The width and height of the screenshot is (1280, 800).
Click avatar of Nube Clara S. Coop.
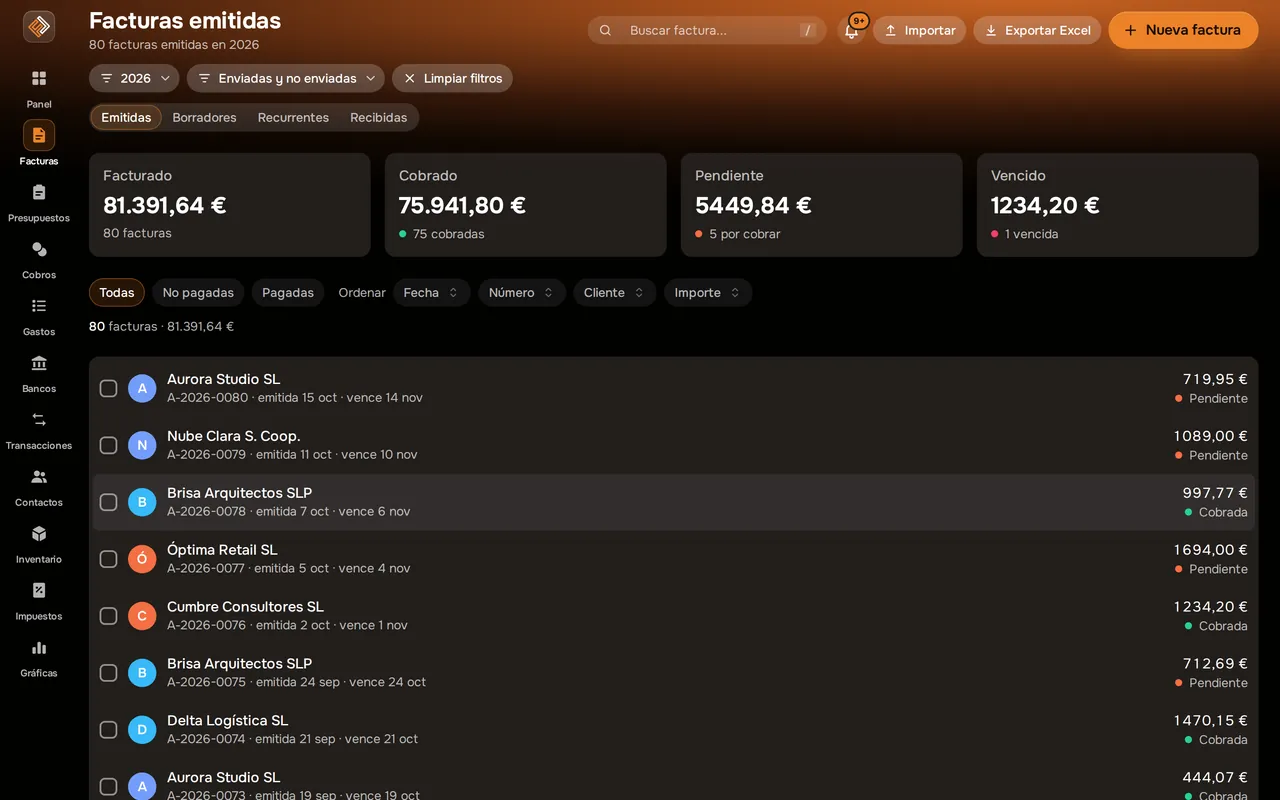click(x=142, y=445)
